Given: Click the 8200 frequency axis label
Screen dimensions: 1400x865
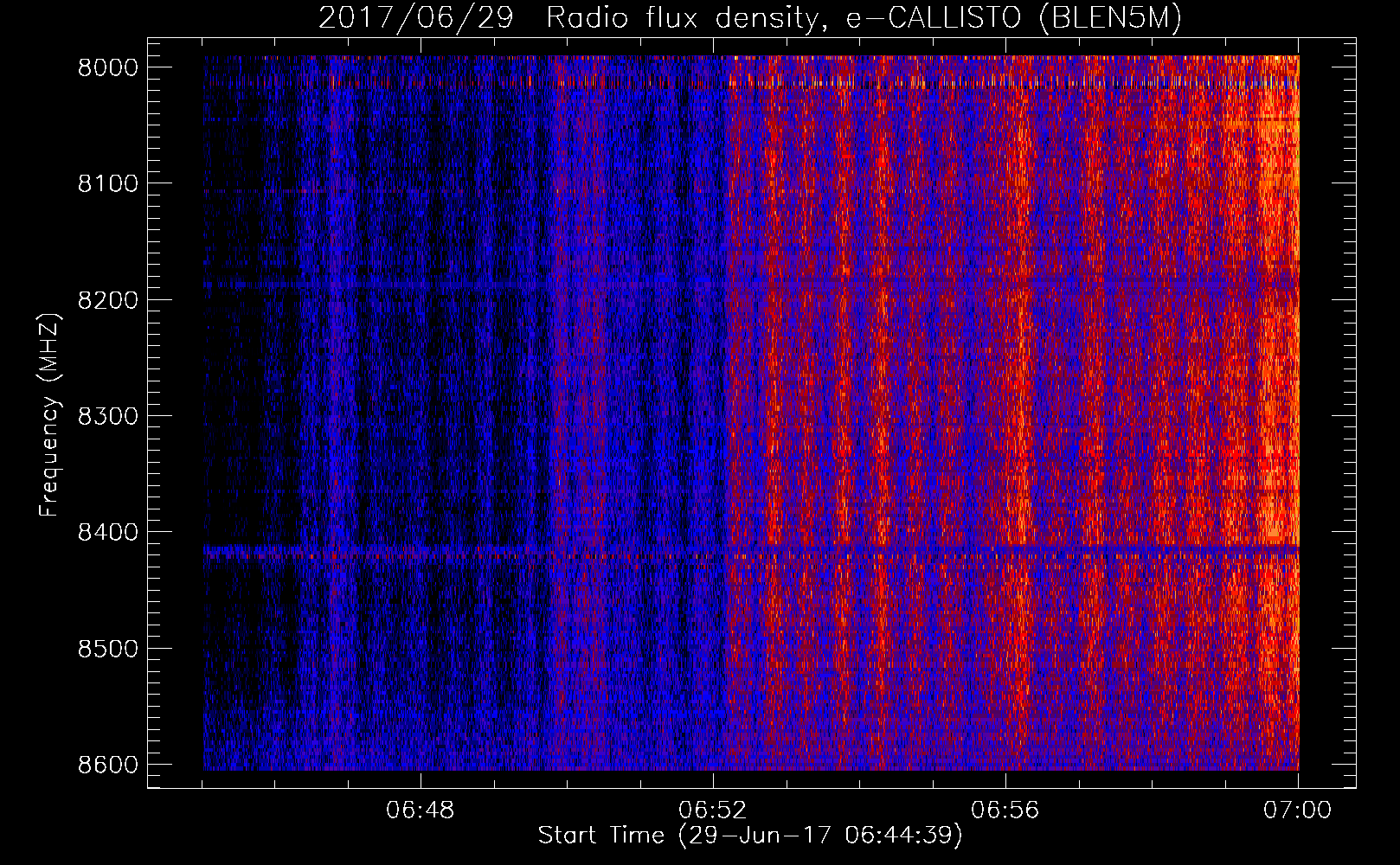Looking at the screenshot, I should pyautogui.click(x=107, y=300).
